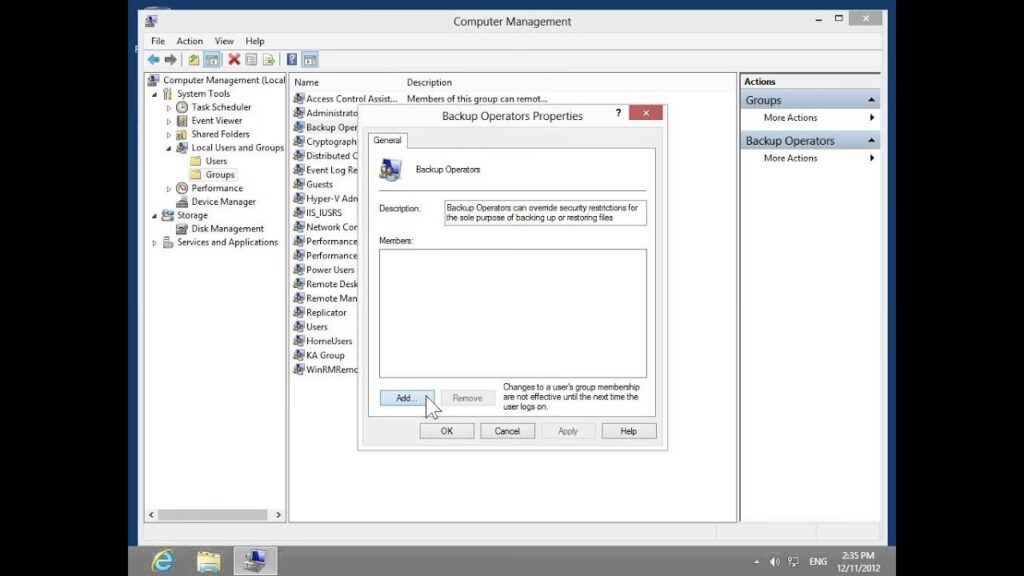Open File Explorer from the taskbar
This screenshot has width=1024, height=576.
[208, 560]
